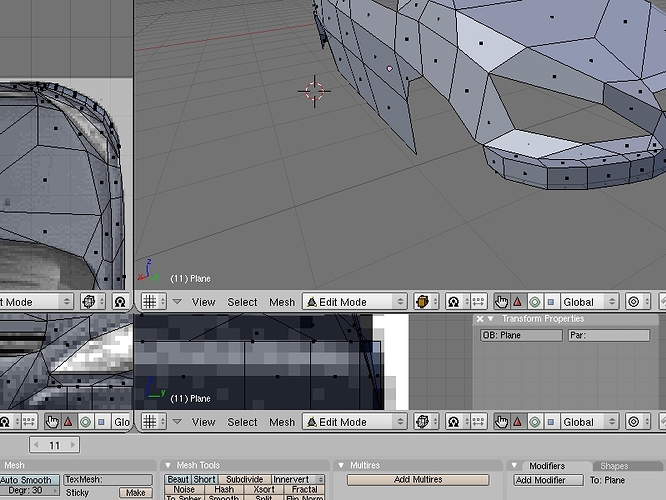Screen dimensions: 666x500
Task: Open Mesh menu in perspective view header
Action: click(x=282, y=302)
